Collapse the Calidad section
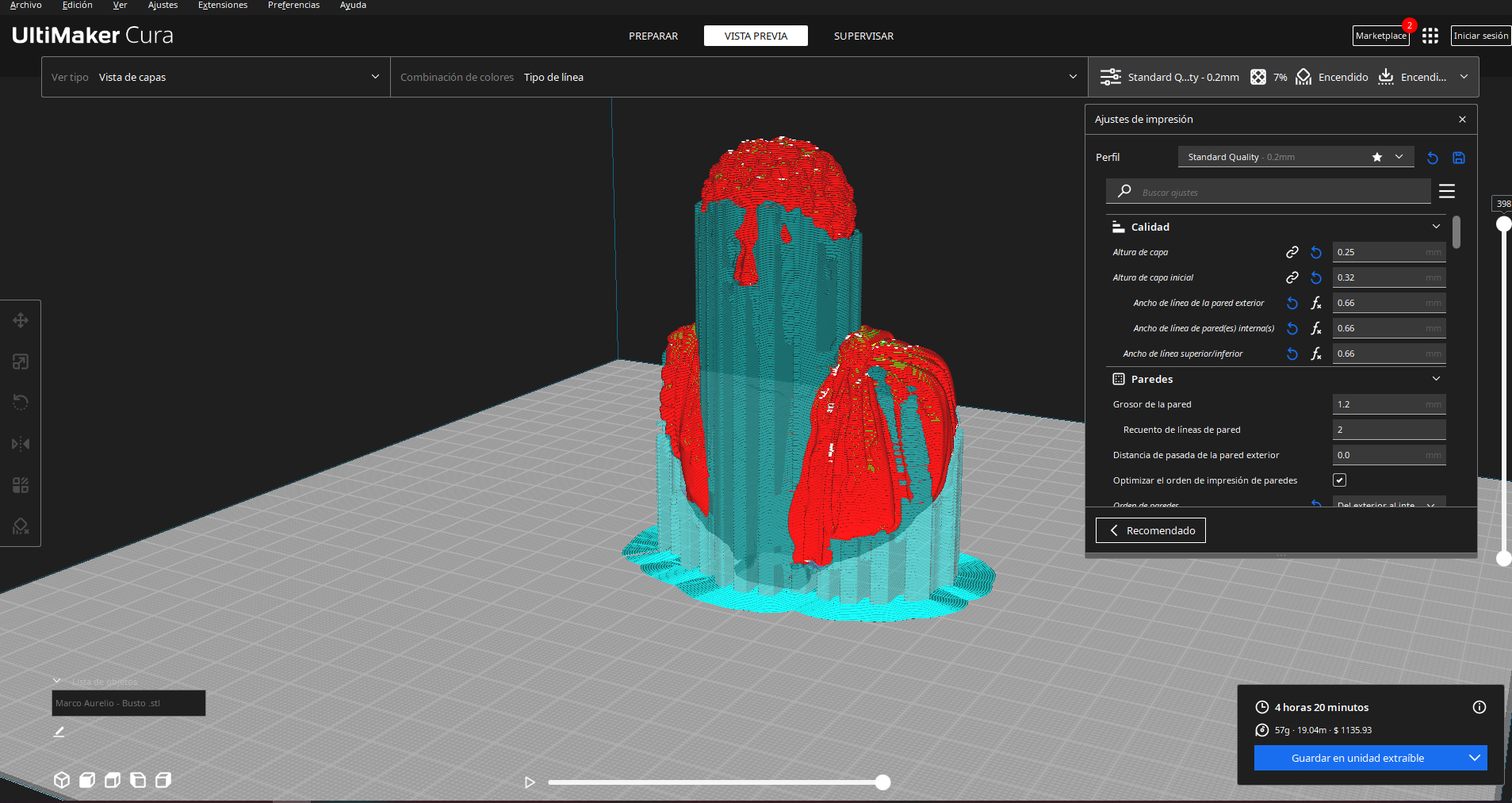1512x803 pixels. tap(1436, 227)
